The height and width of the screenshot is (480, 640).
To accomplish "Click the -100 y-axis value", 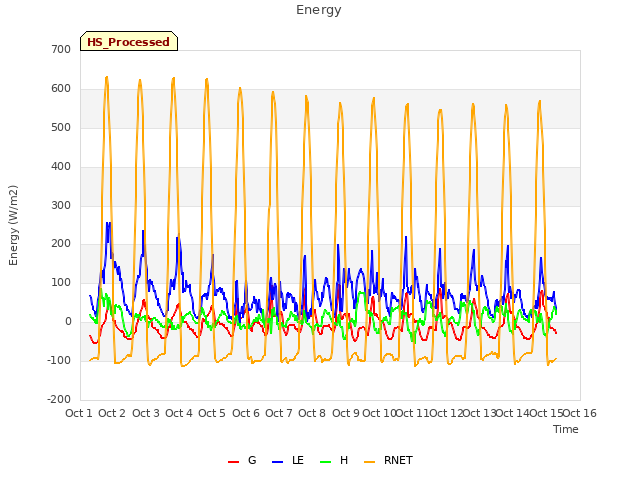I will pos(59,360).
